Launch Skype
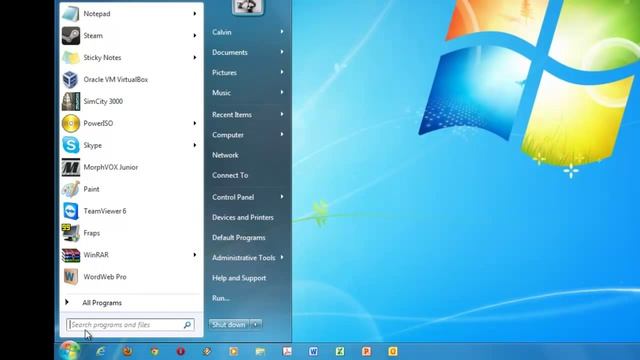The image size is (640, 360). [131, 145]
